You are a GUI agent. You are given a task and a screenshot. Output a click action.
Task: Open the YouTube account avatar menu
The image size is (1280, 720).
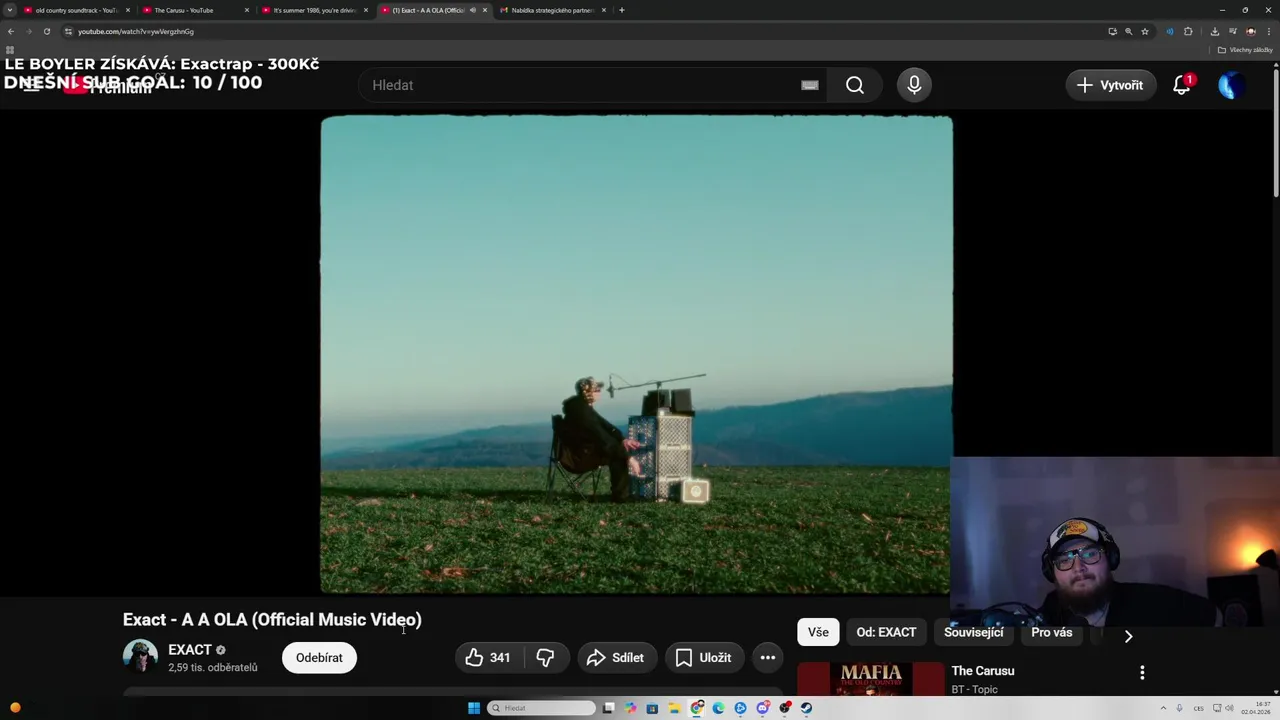coord(1232,85)
